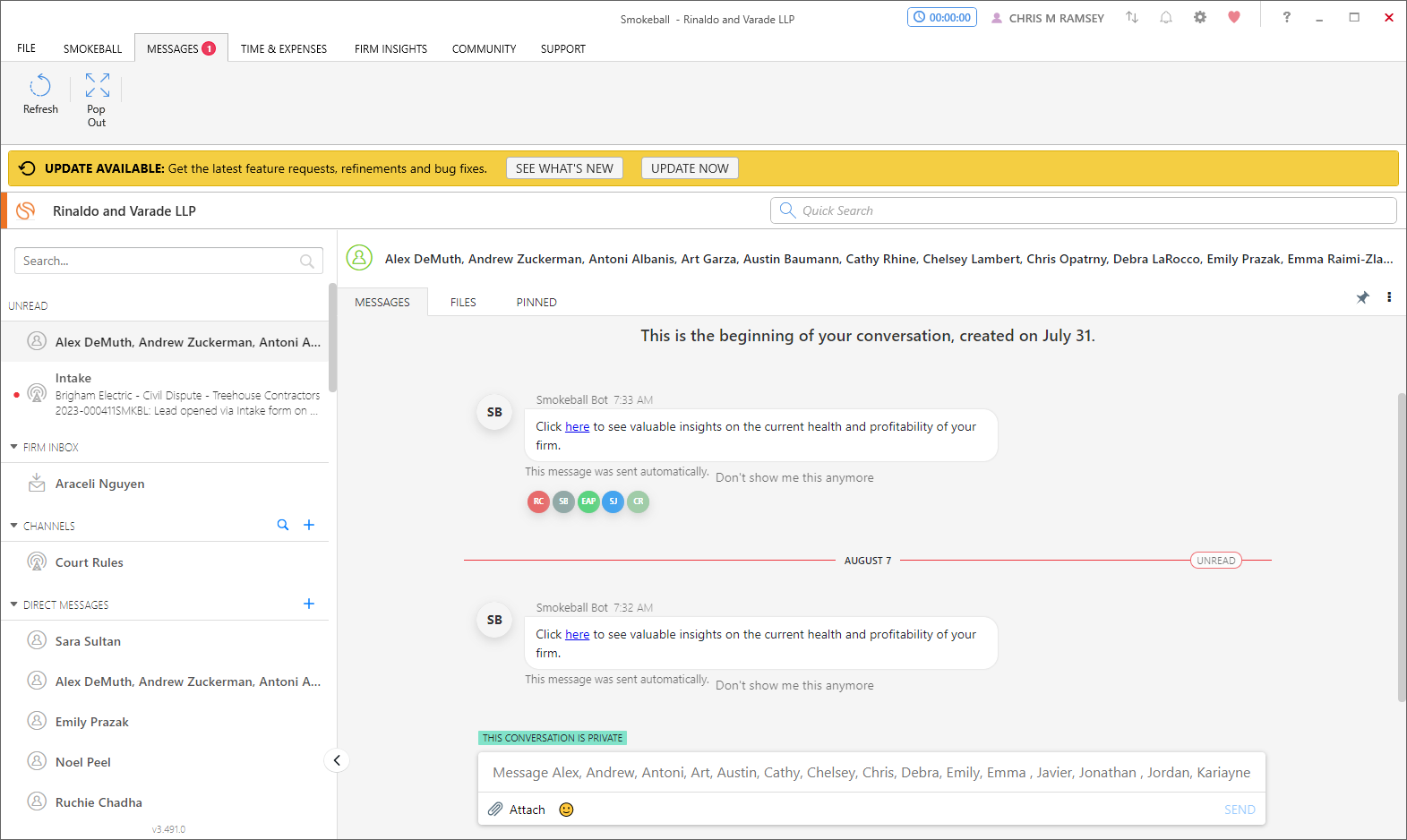Open the SUPPORT tab
This screenshot has width=1407, height=840.
click(x=563, y=48)
